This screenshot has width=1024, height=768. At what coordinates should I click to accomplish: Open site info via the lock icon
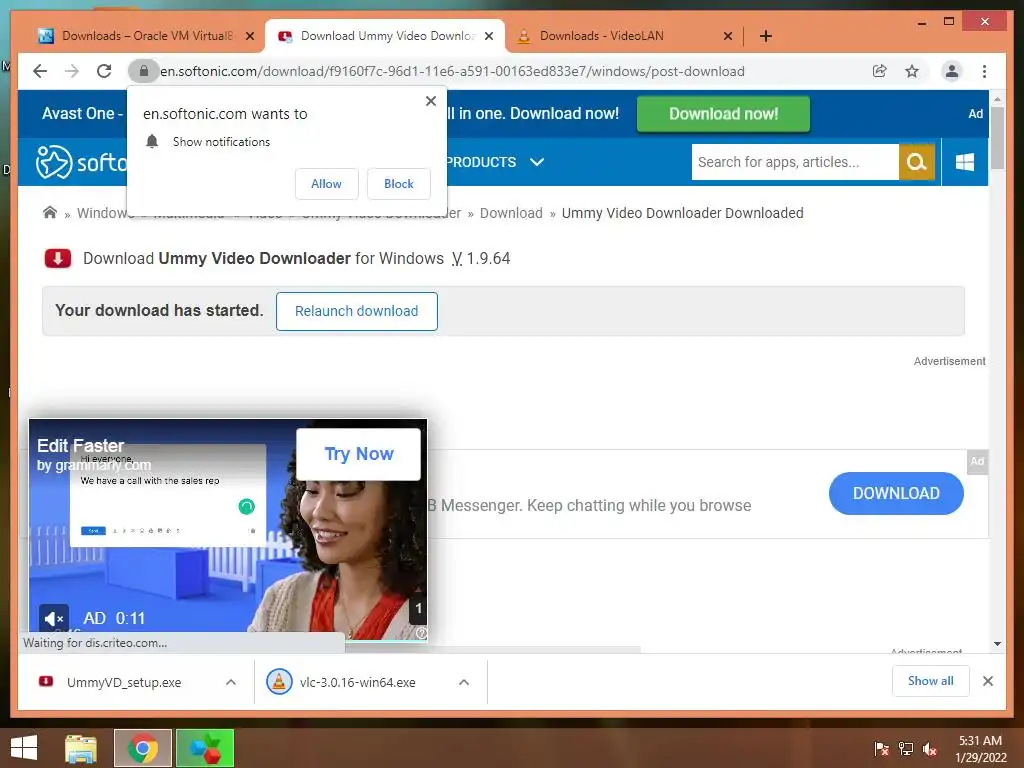coord(144,71)
